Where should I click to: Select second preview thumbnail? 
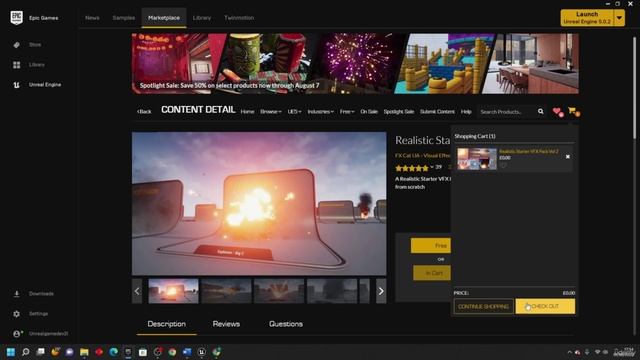pyautogui.click(x=226, y=291)
